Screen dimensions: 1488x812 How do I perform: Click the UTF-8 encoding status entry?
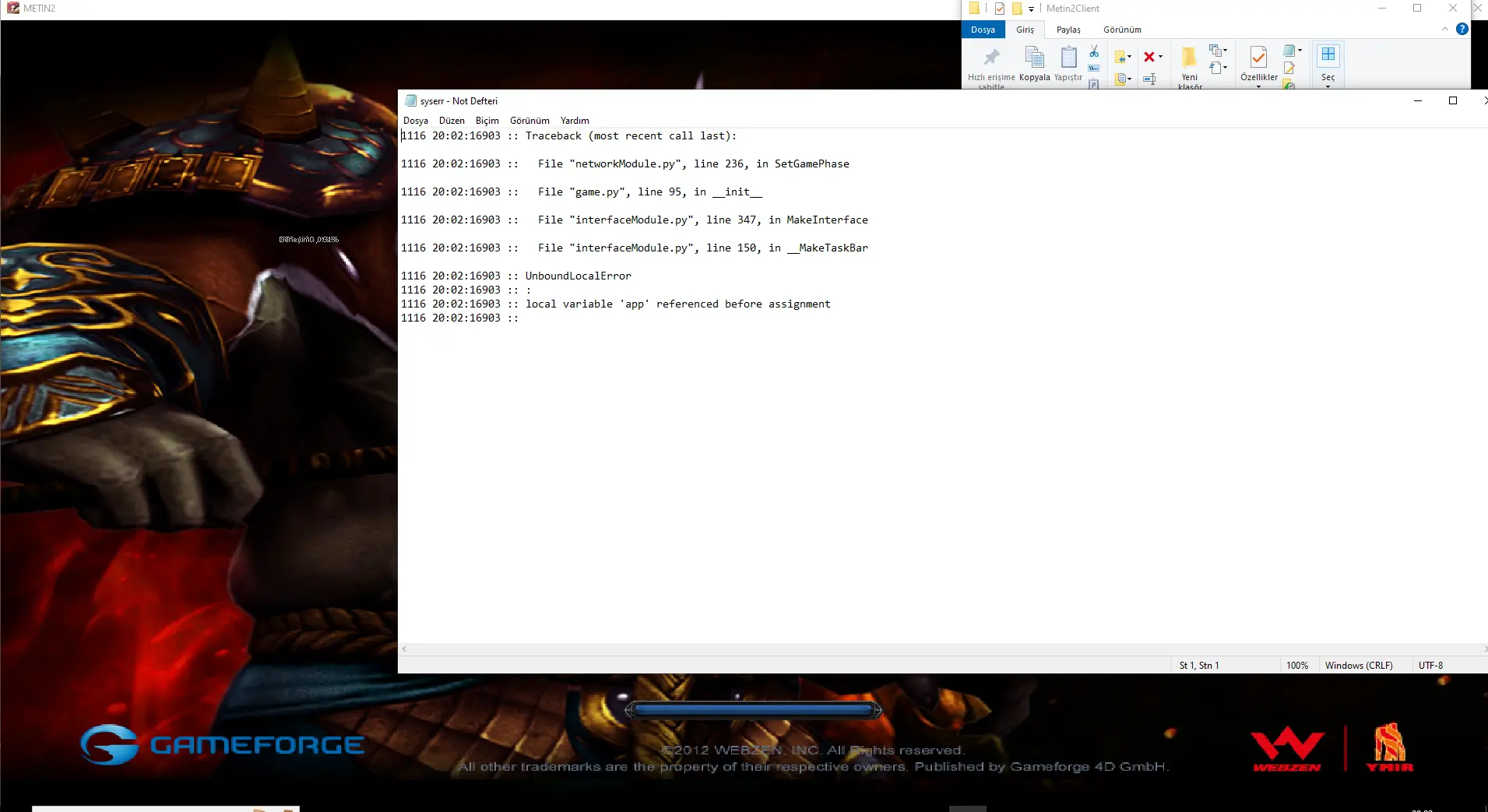point(1430,666)
